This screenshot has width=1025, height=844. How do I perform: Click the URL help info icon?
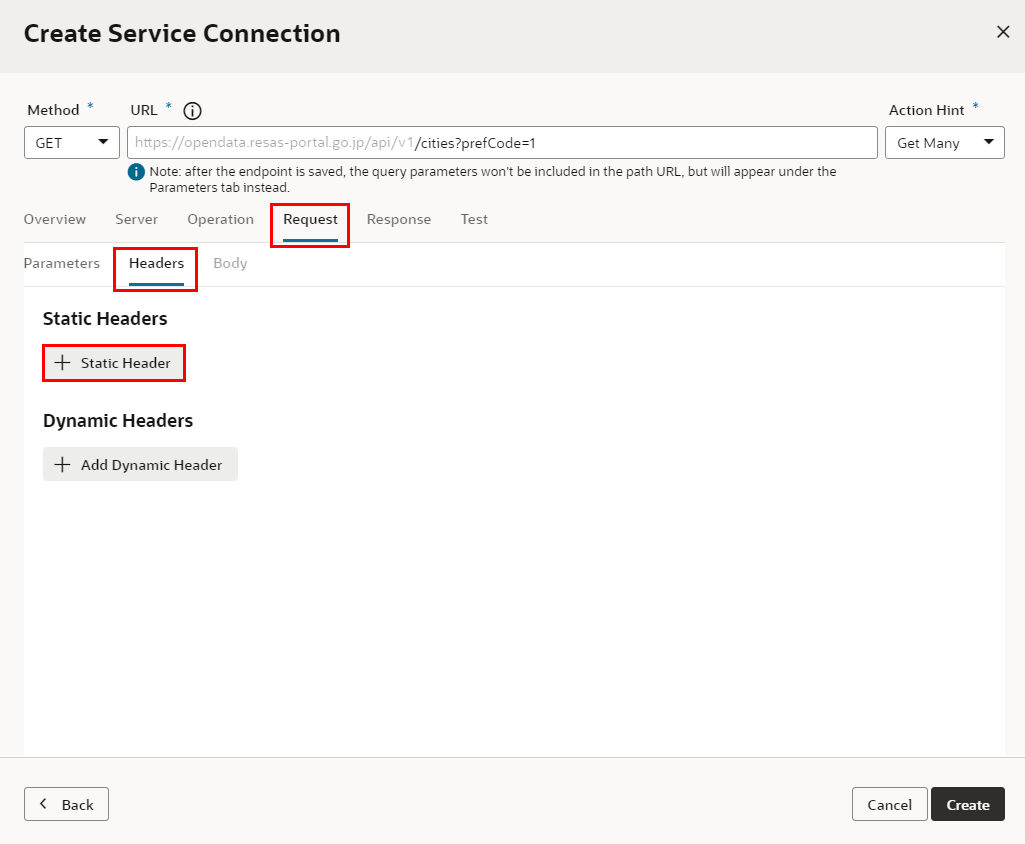193,111
